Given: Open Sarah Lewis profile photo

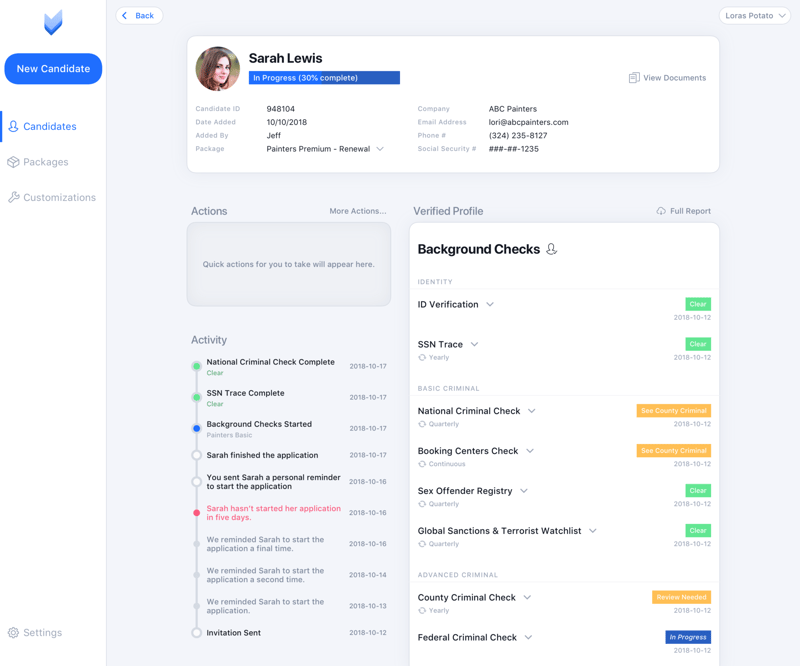Looking at the screenshot, I should coord(218,69).
